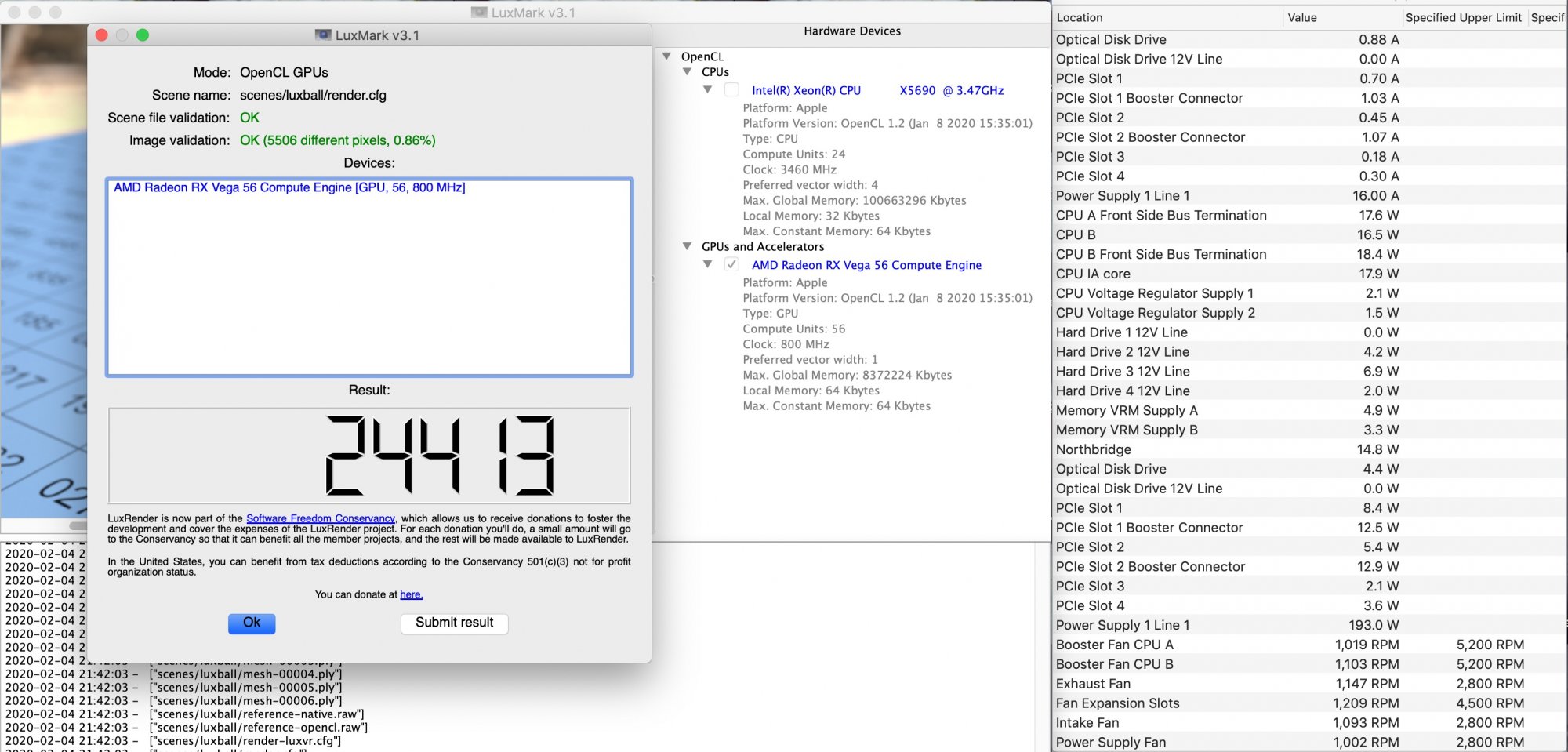Click the Submit result button
The width and height of the screenshot is (1568, 752).
[454, 623]
